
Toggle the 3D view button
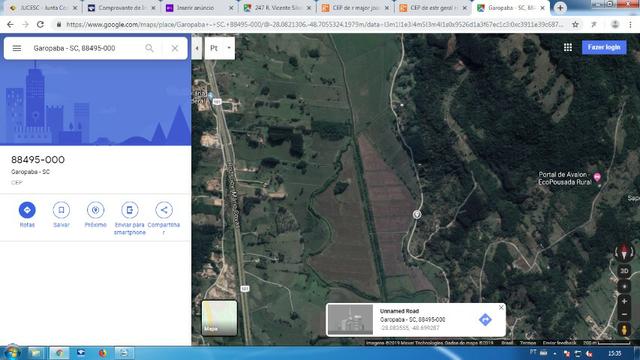click(x=624, y=271)
